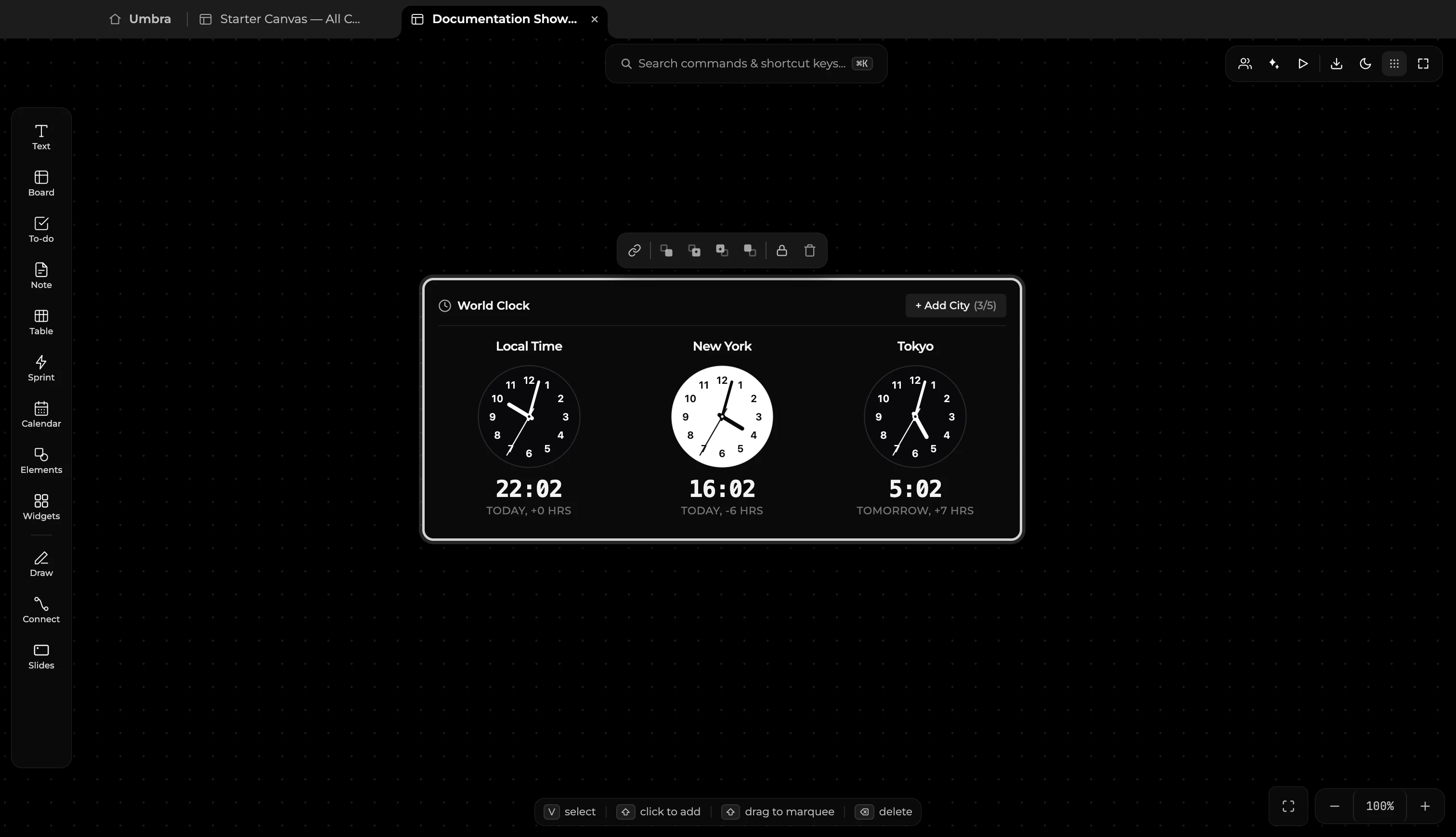Open the Slides tool
Image resolution: width=1456 pixels, height=837 pixels.
click(41, 656)
